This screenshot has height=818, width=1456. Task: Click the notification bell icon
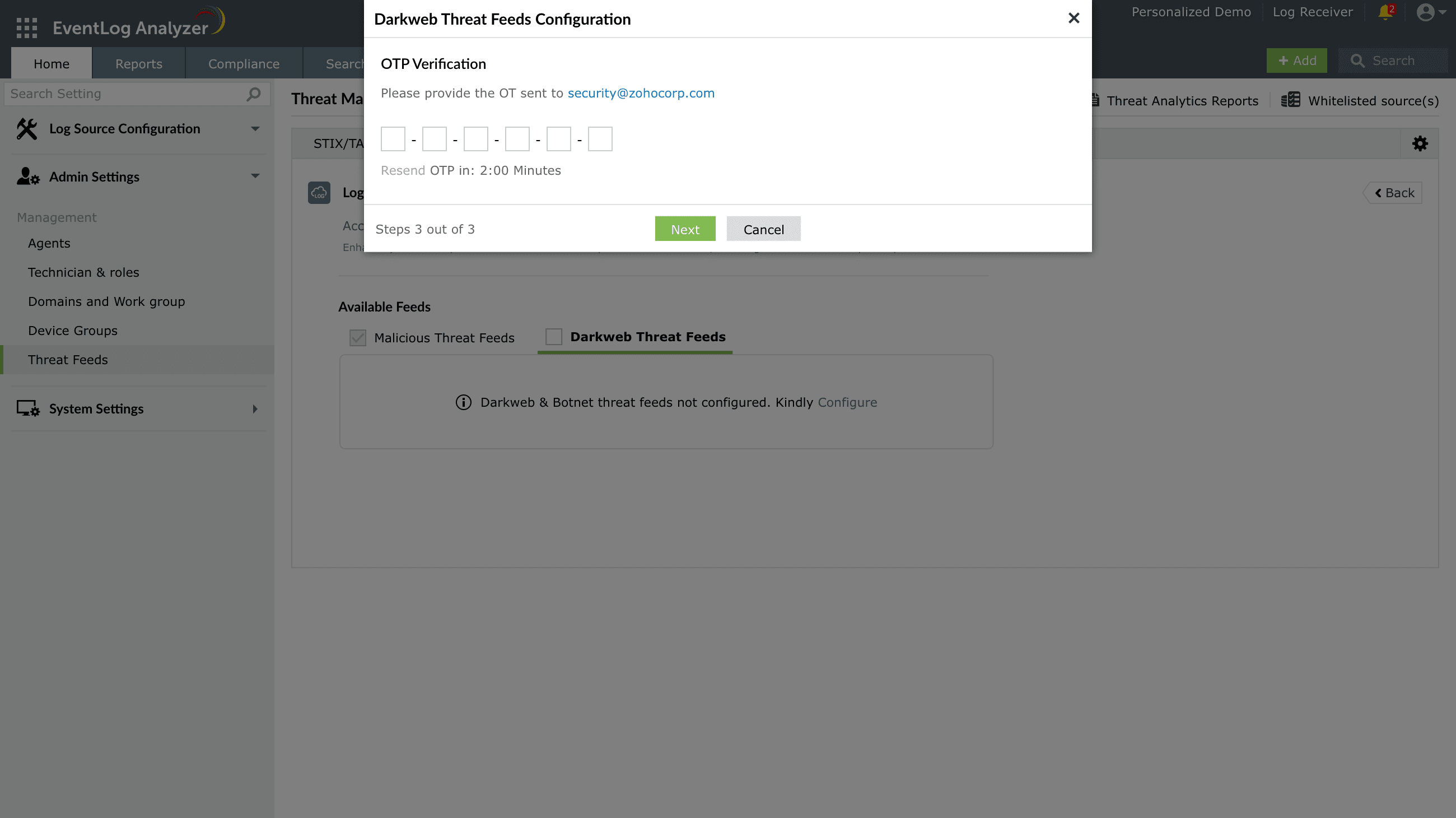pos(1386,12)
